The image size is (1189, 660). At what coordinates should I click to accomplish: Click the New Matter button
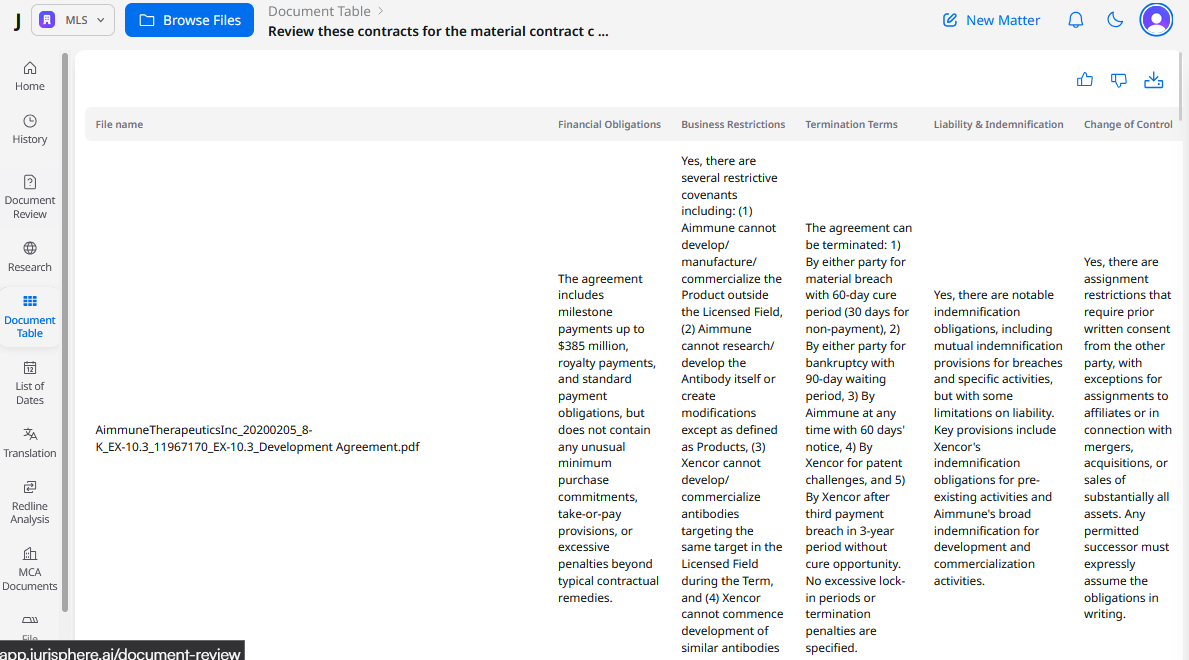click(991, 20)
